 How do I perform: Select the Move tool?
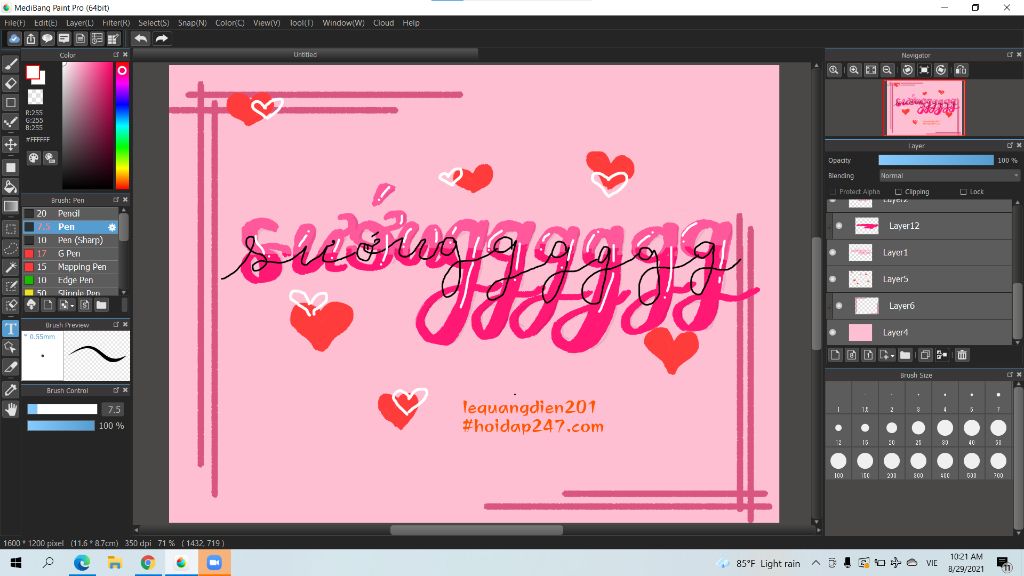point(10,144)
